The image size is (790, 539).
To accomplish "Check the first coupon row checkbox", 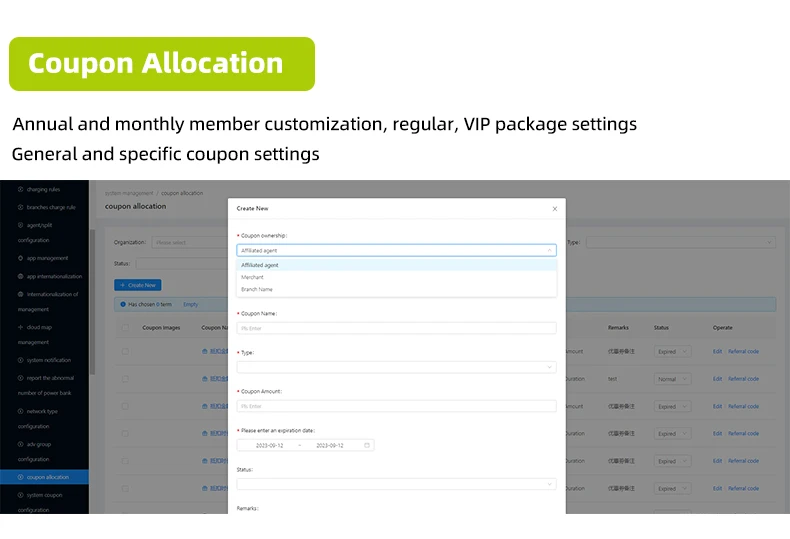I will pos(125,352).
